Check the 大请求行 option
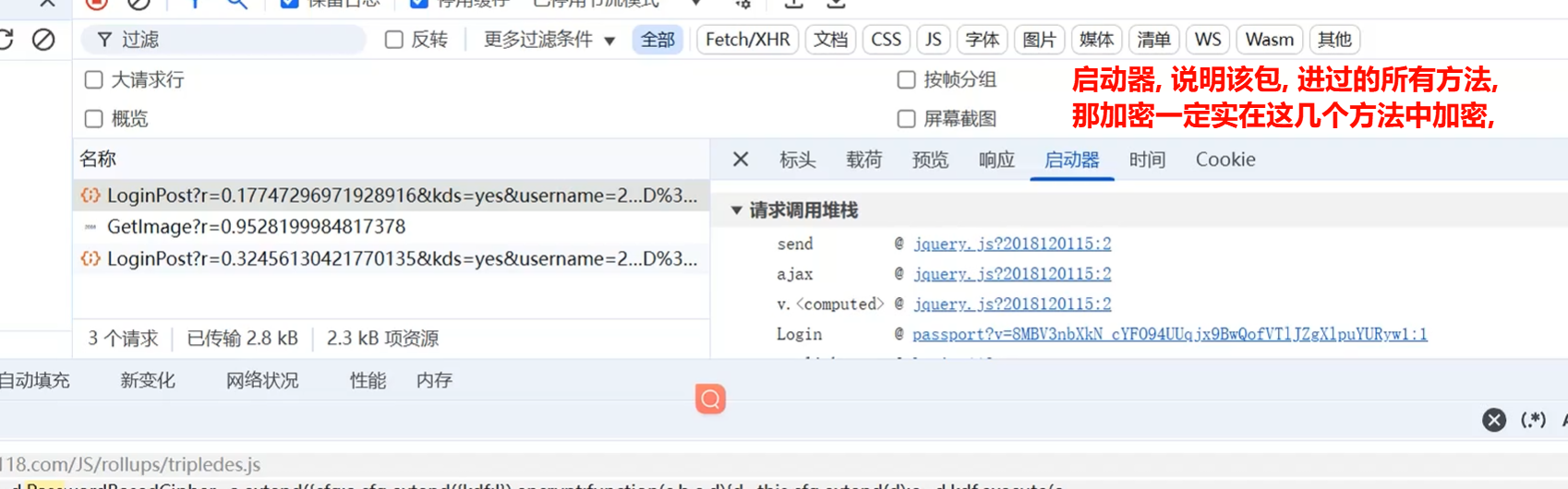 (94, 80)
